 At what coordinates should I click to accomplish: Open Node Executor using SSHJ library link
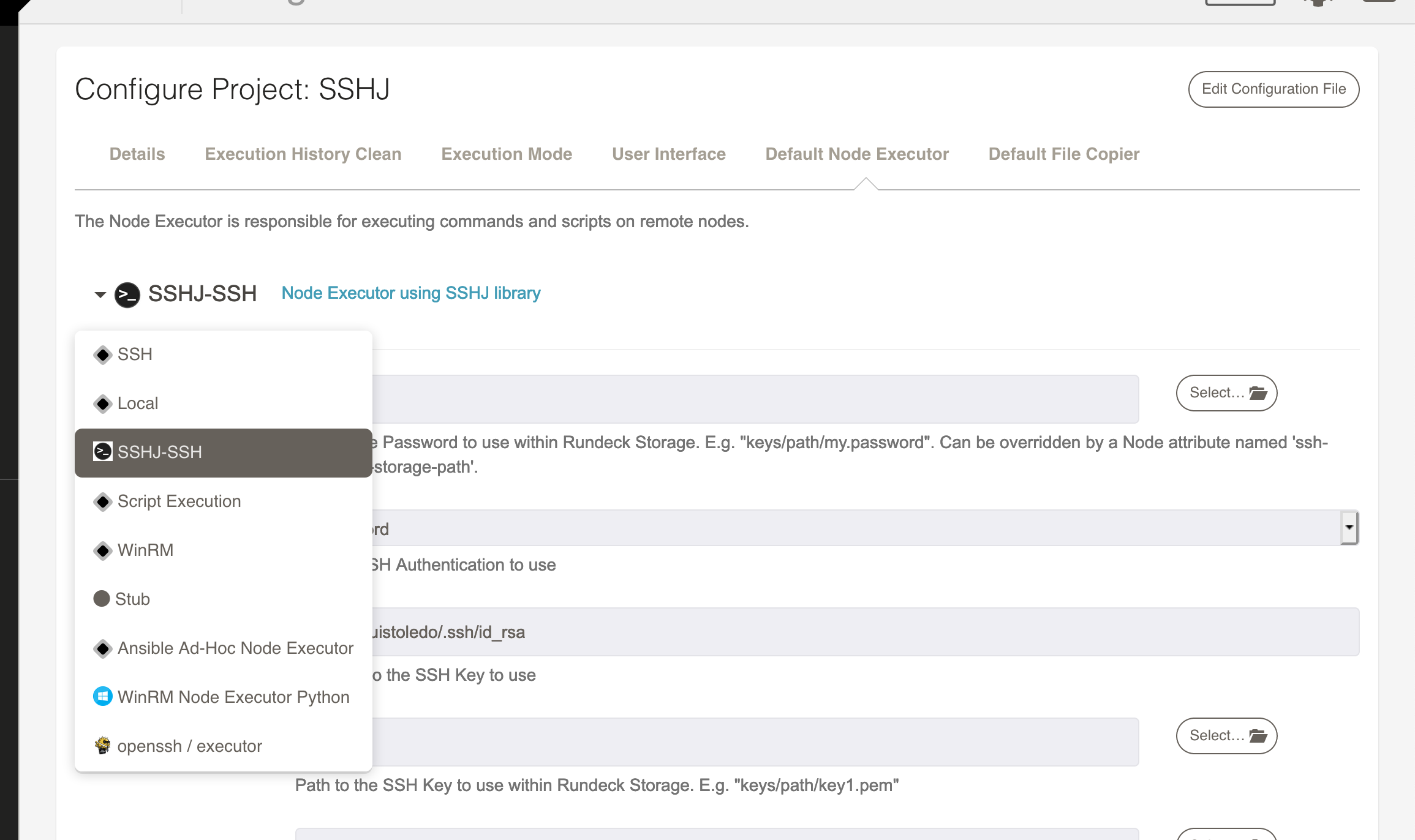[x=410, y=293]
